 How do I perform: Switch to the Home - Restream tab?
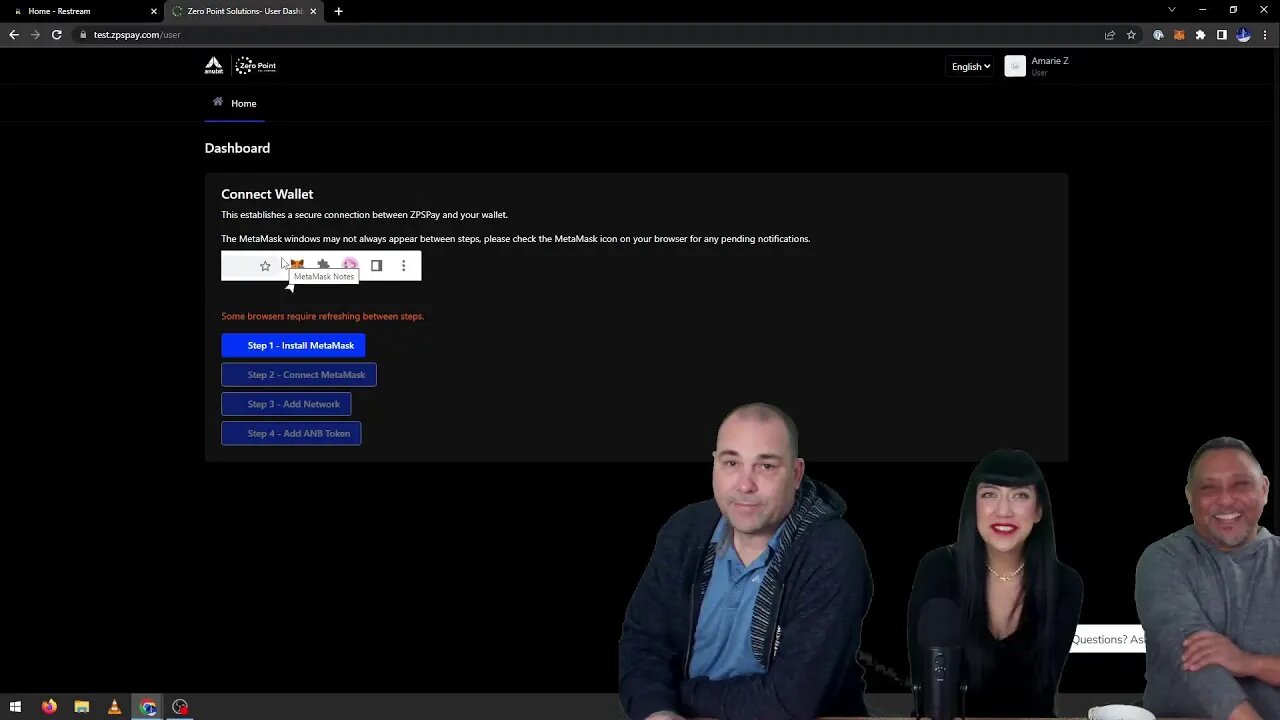pyautogui.click(x=82, y=11)
